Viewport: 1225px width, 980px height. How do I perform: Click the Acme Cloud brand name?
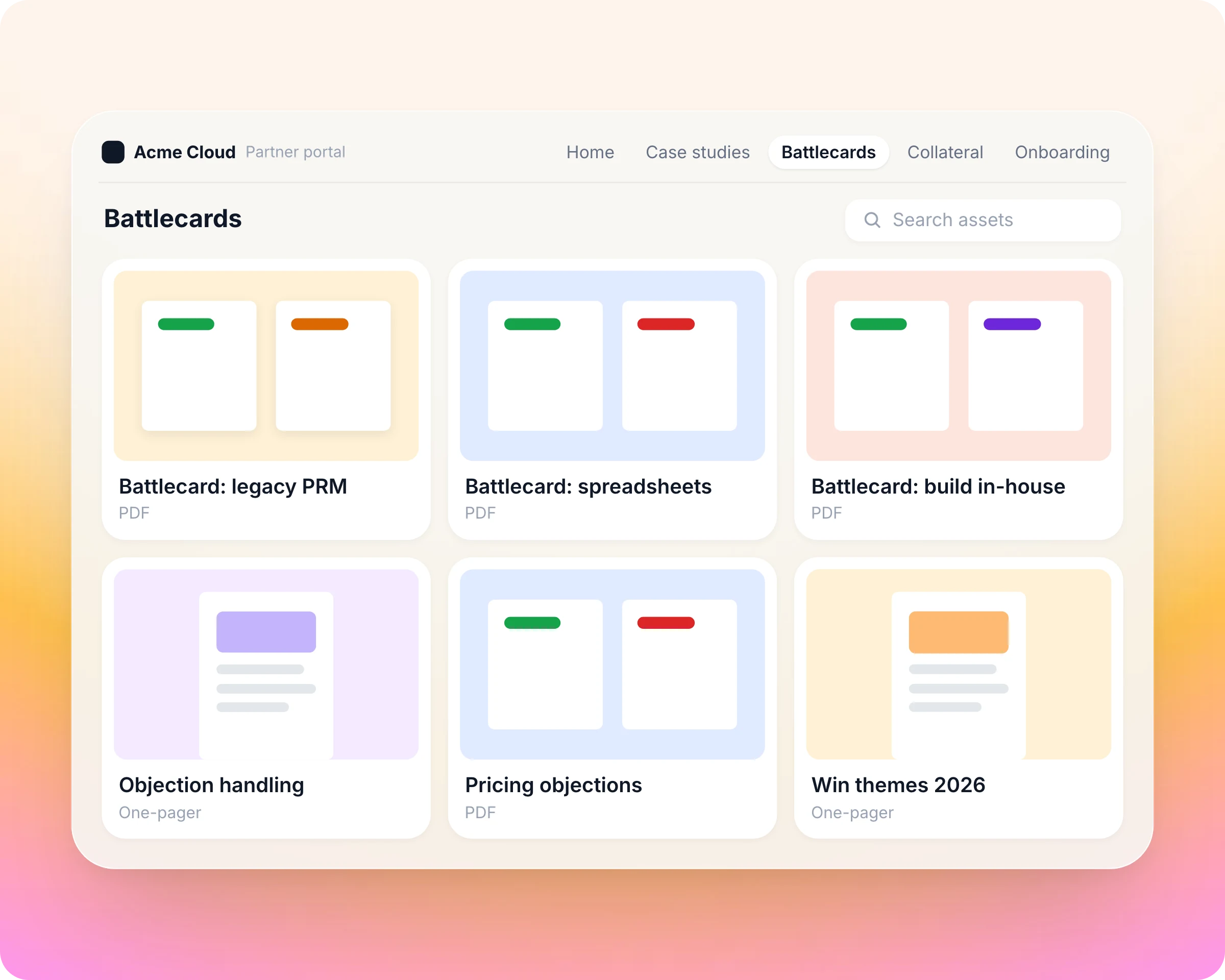(185, 152)
